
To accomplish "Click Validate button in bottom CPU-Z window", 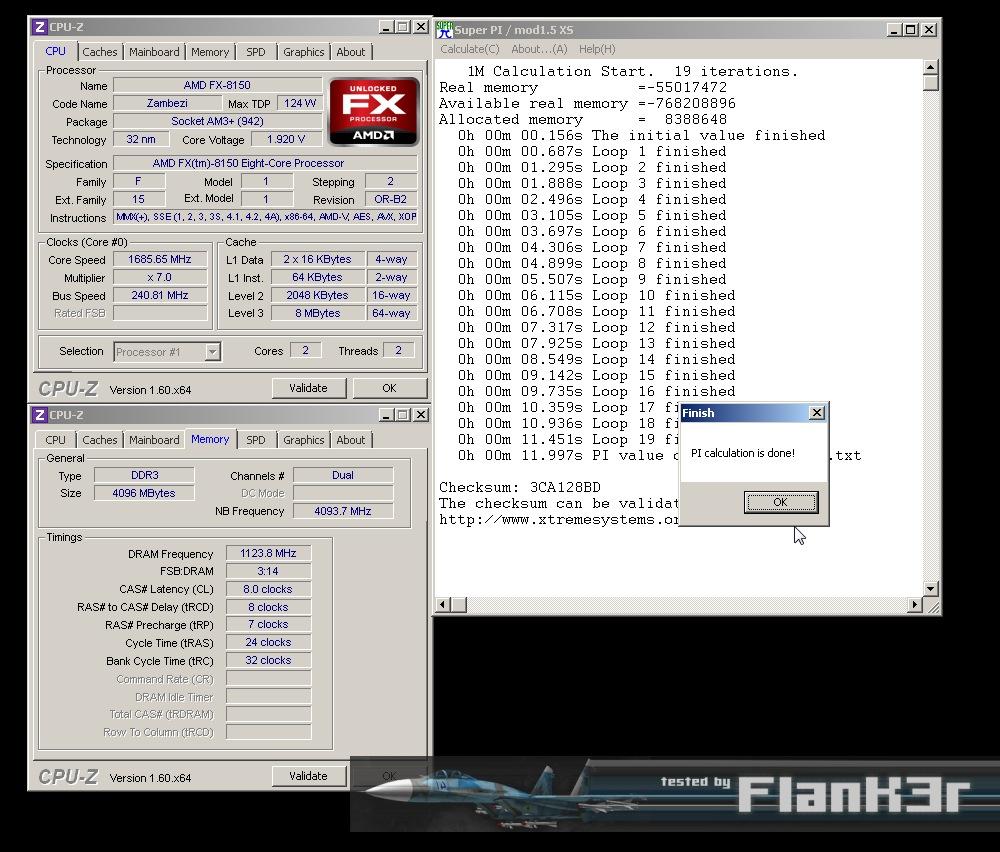I will [309, 775].
